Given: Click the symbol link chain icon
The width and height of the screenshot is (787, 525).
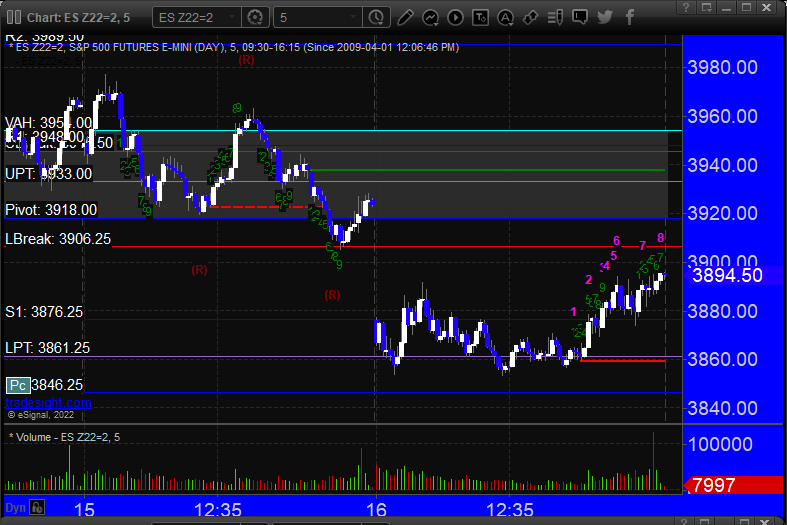Looking at the screenshot, I should (530, 18).
